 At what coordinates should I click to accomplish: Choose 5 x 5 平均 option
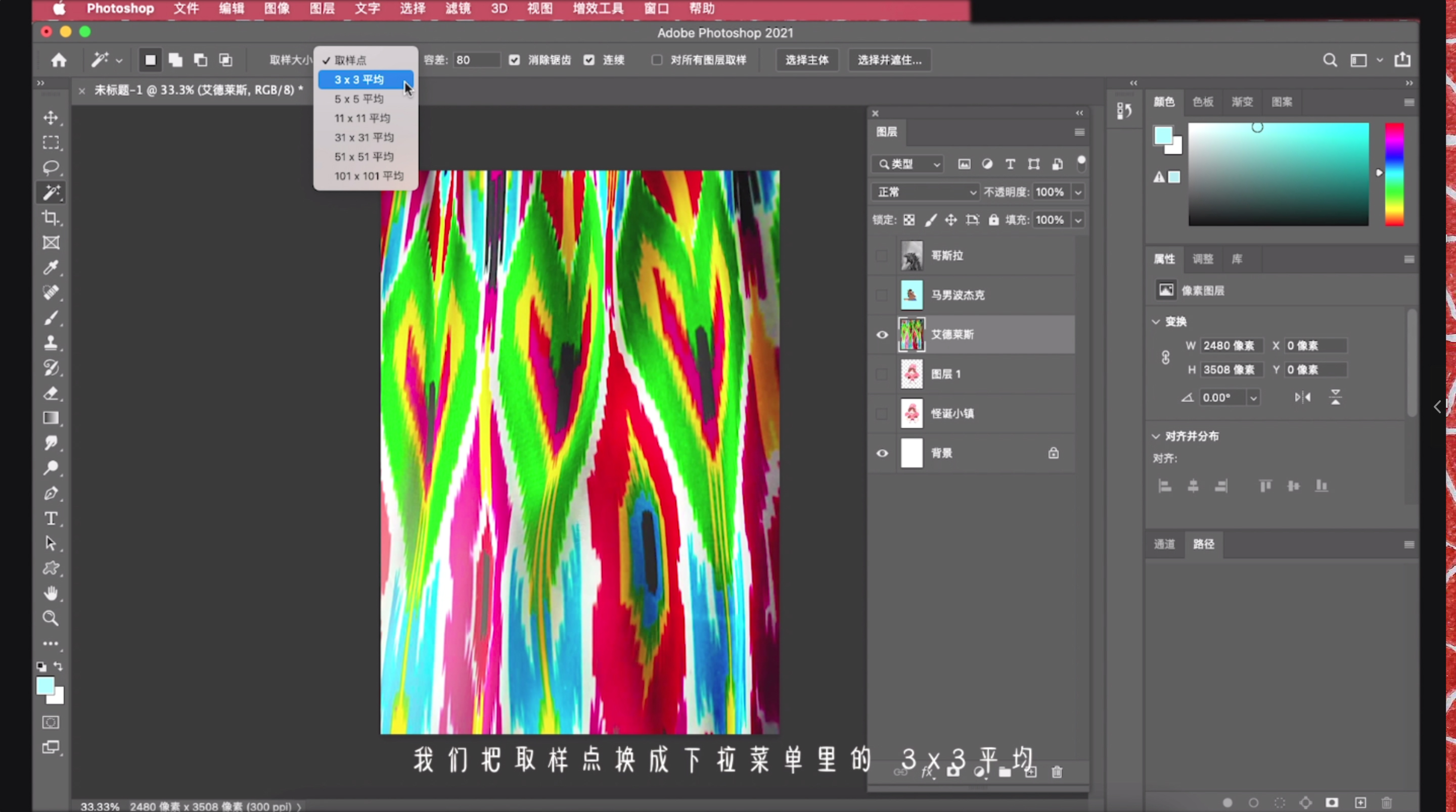(x=359, y=99)
